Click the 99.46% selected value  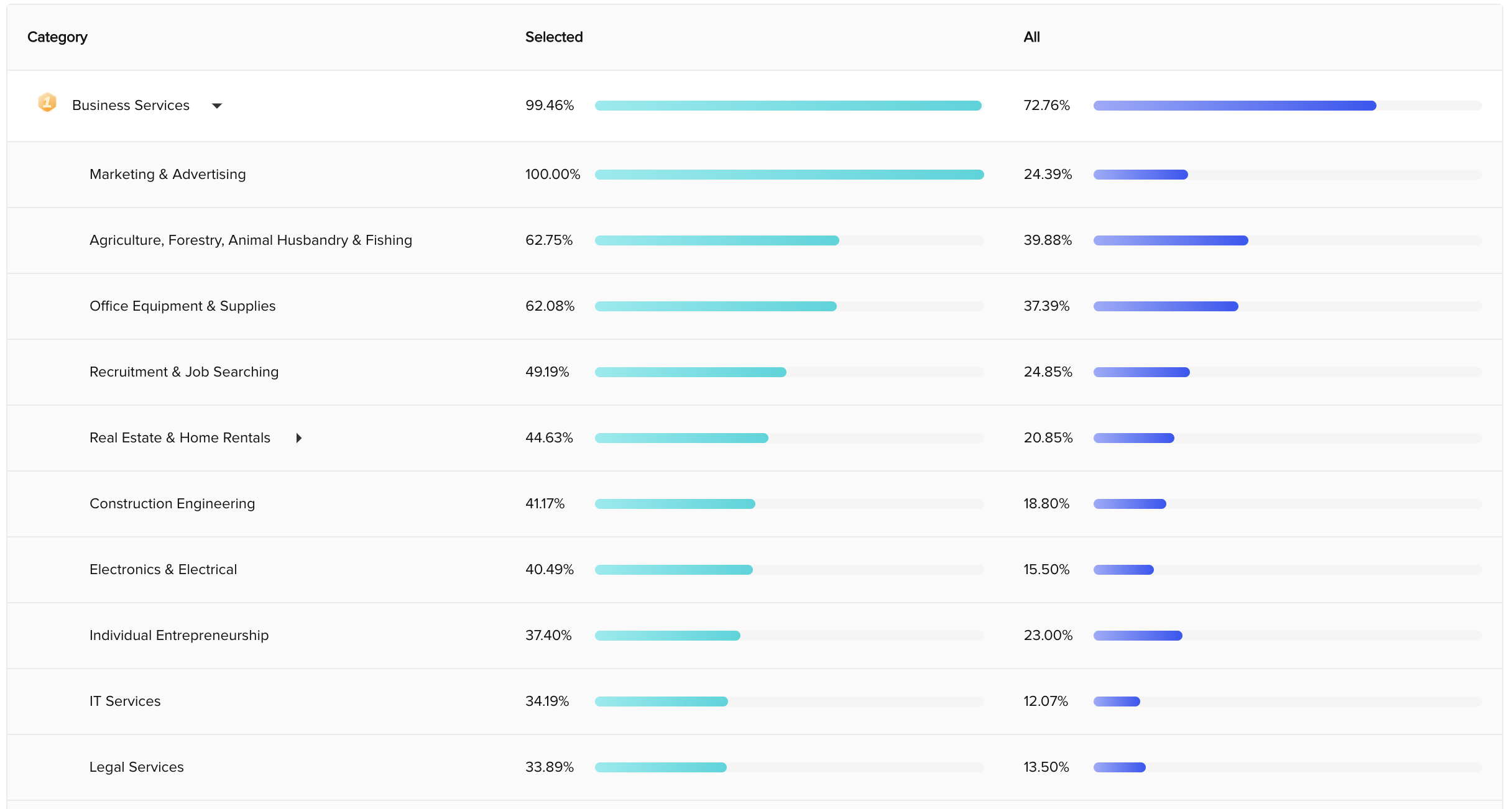pyautogui.click(x=550, y=106)
